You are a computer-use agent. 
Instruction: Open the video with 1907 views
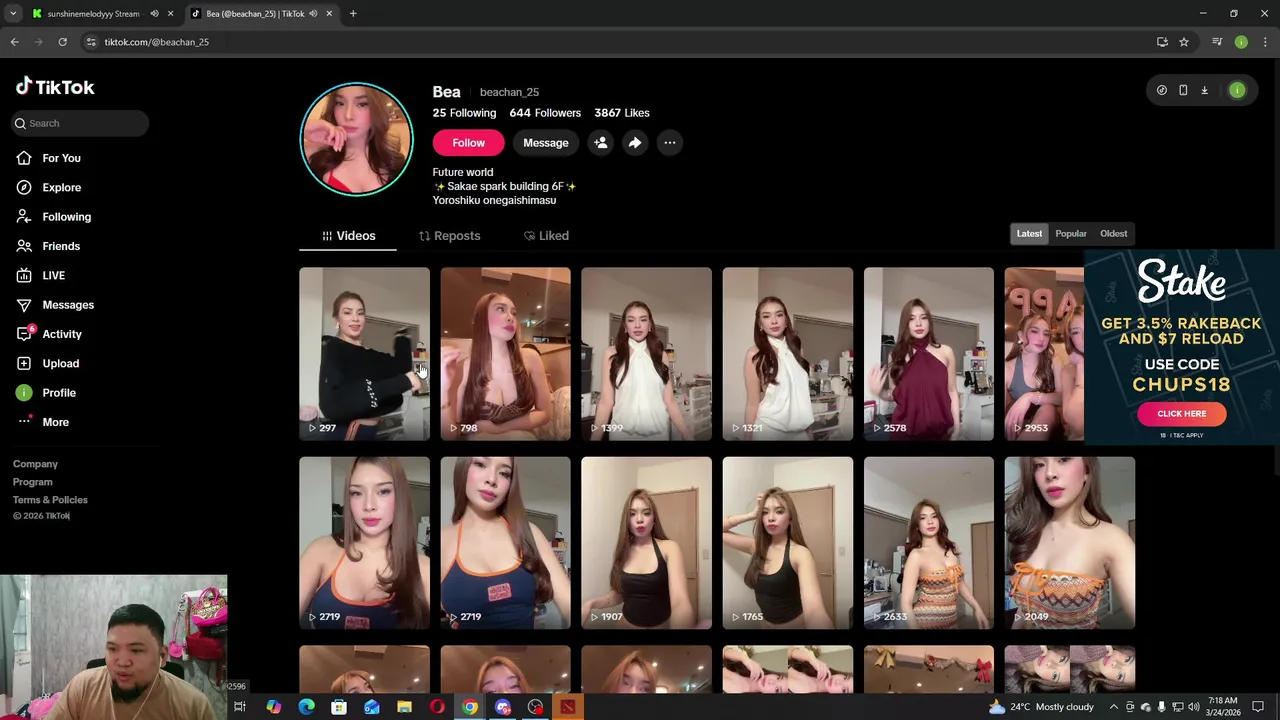(646, 543)
